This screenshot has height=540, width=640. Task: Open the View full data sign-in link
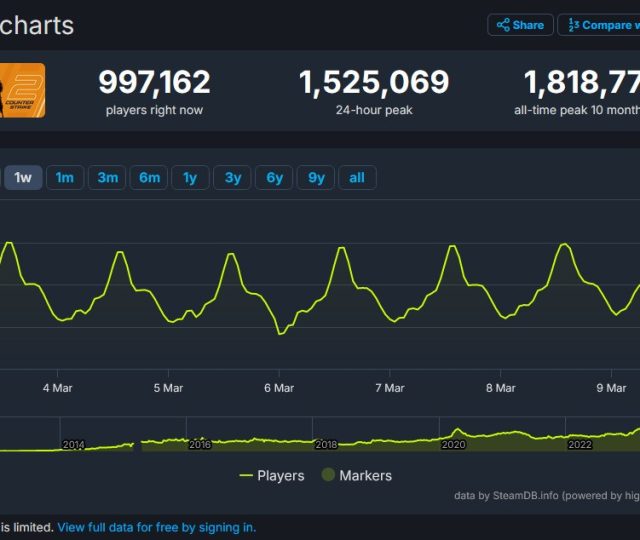point(156,527)
